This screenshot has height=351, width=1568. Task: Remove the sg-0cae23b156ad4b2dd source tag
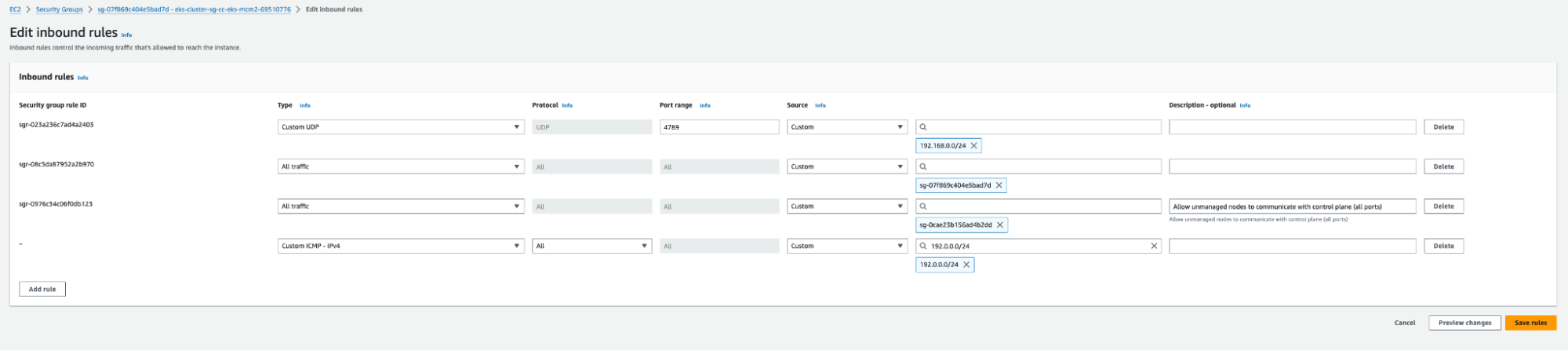pyautogui.click(x=999, y=225)
